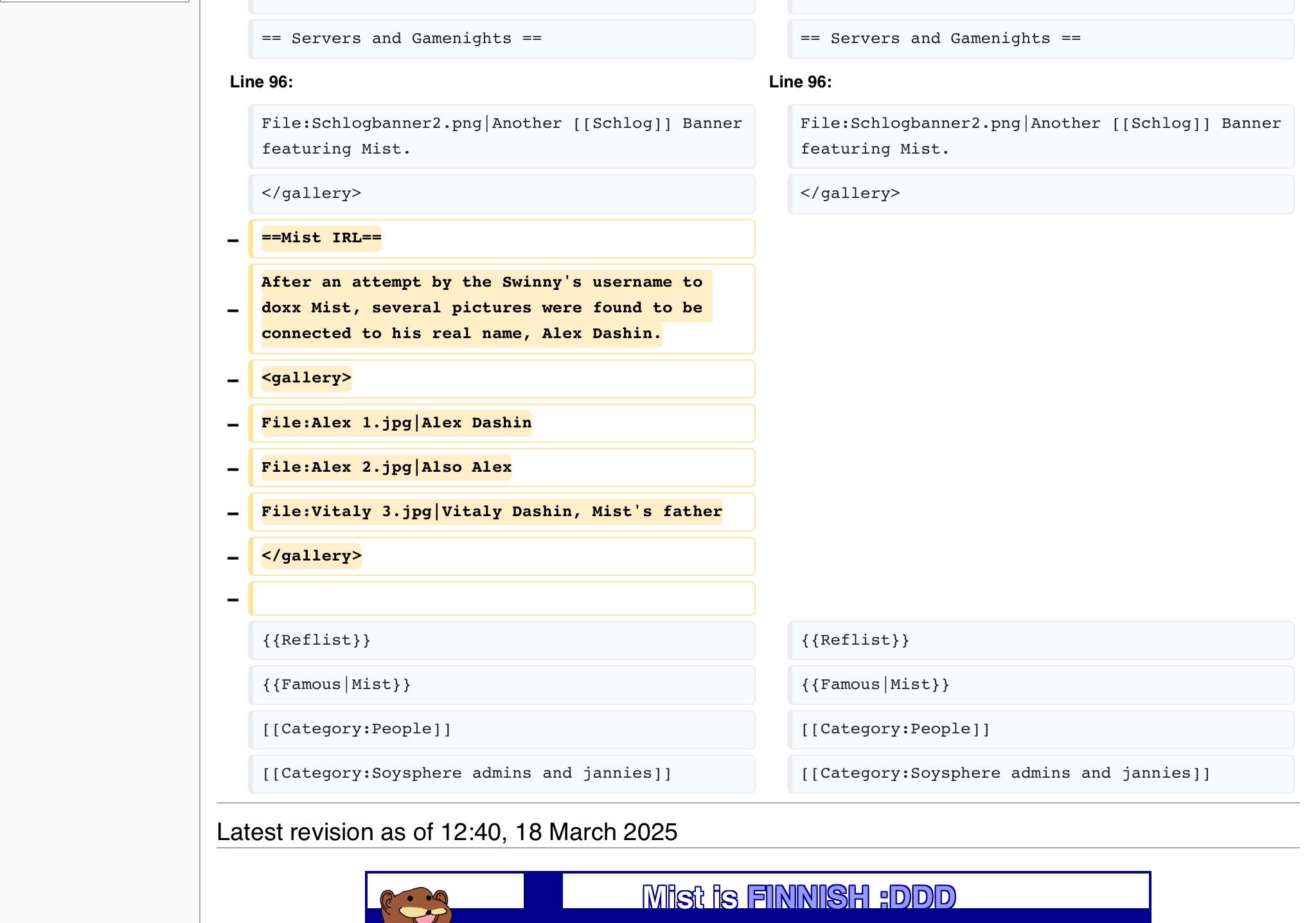Click the removed '<gallery>' opening tag line
This screenshot has width=1316, height=923.
[x=501, y=379]
